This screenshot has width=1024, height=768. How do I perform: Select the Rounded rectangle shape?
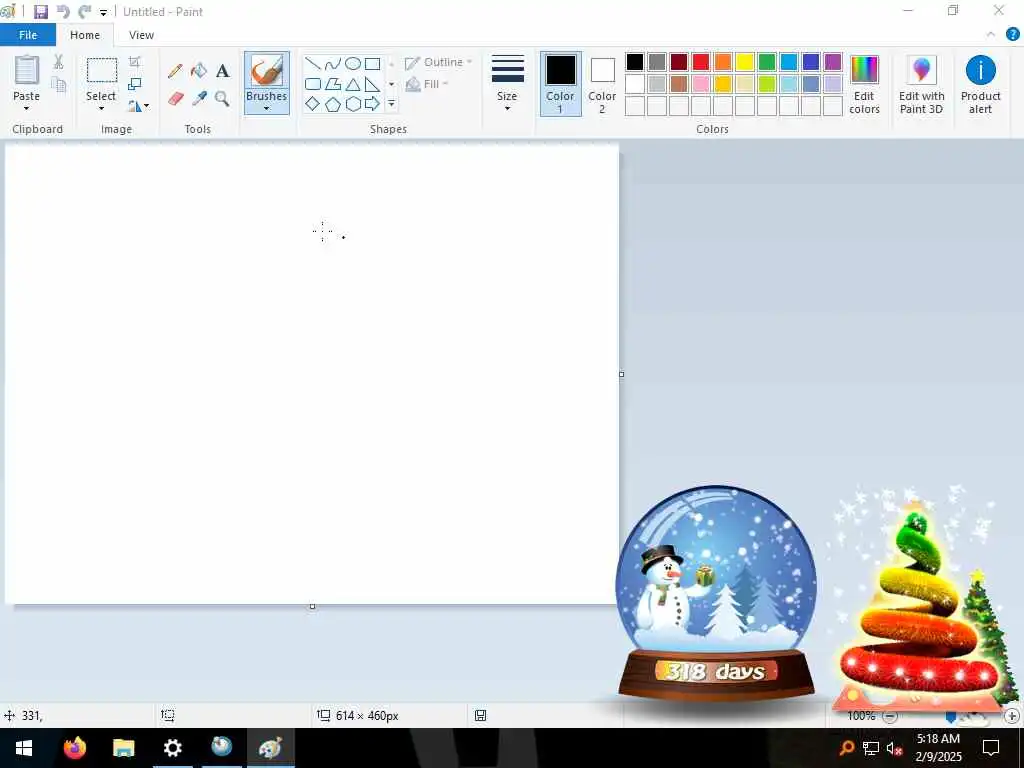point(313,84)
